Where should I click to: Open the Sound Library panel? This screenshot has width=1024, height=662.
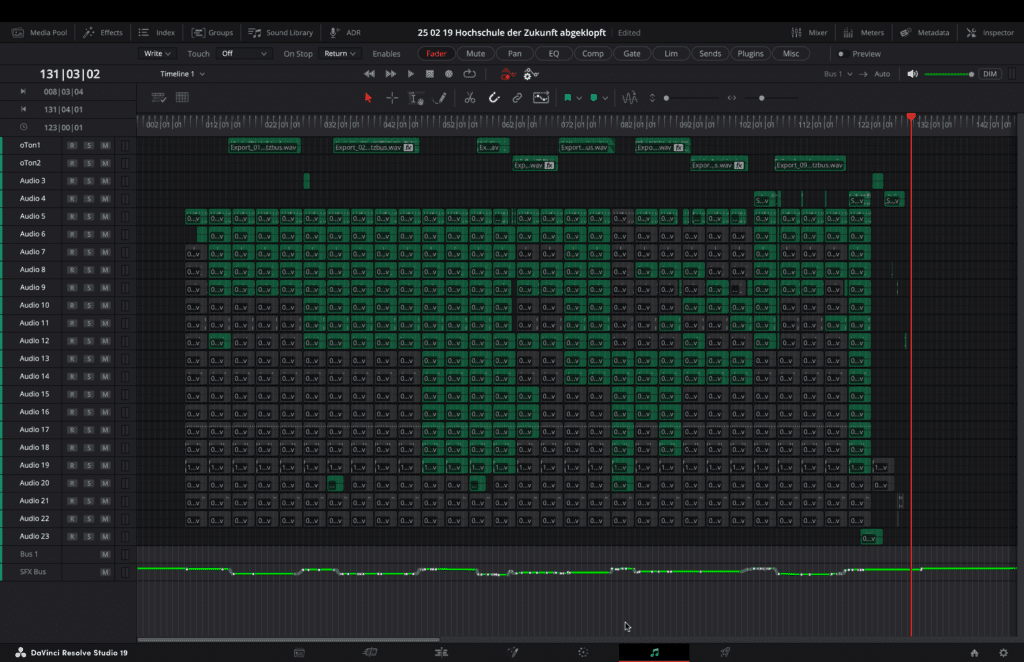[x=281, y=32]
